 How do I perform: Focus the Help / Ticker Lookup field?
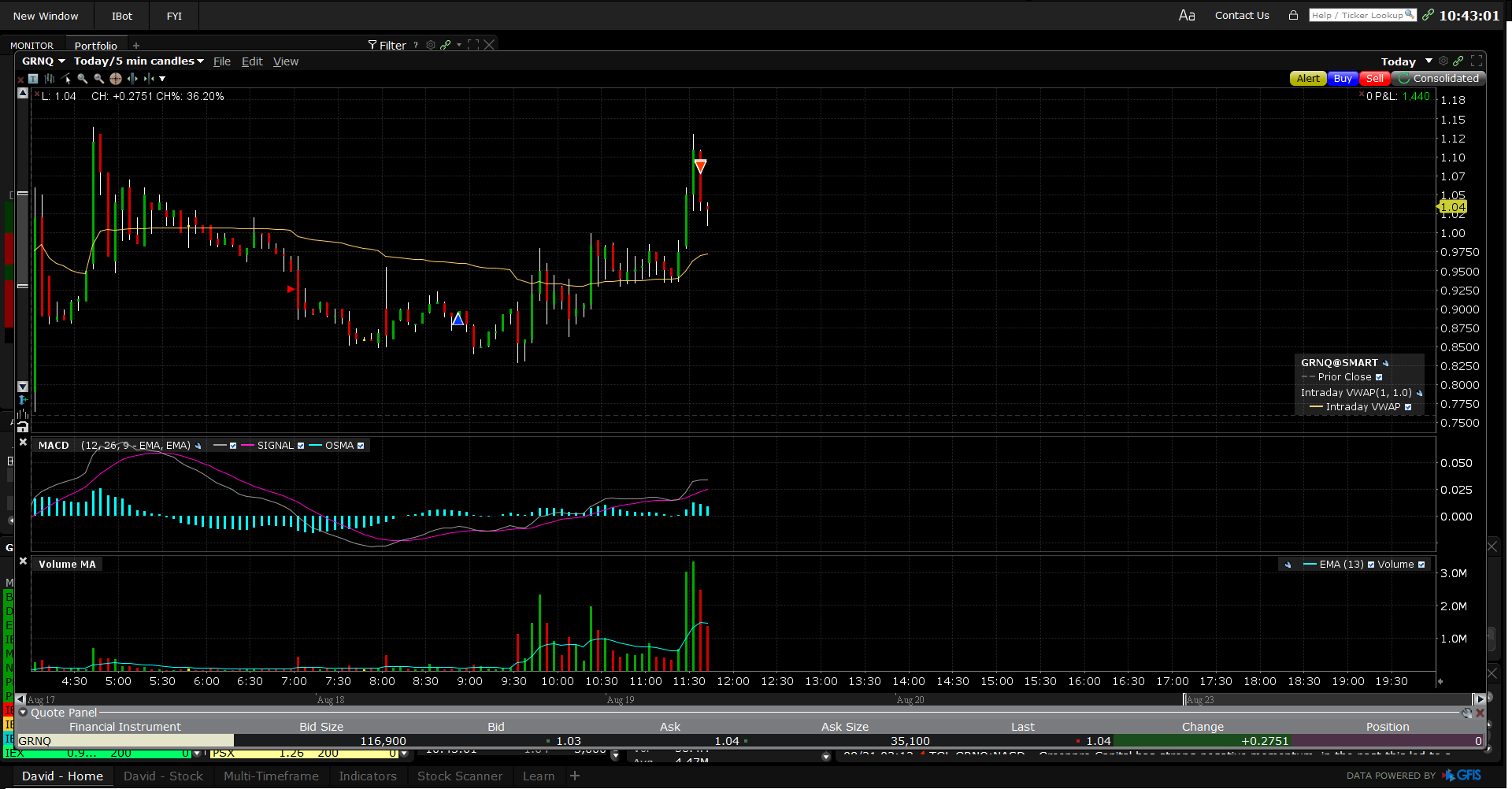point(1362,15)
